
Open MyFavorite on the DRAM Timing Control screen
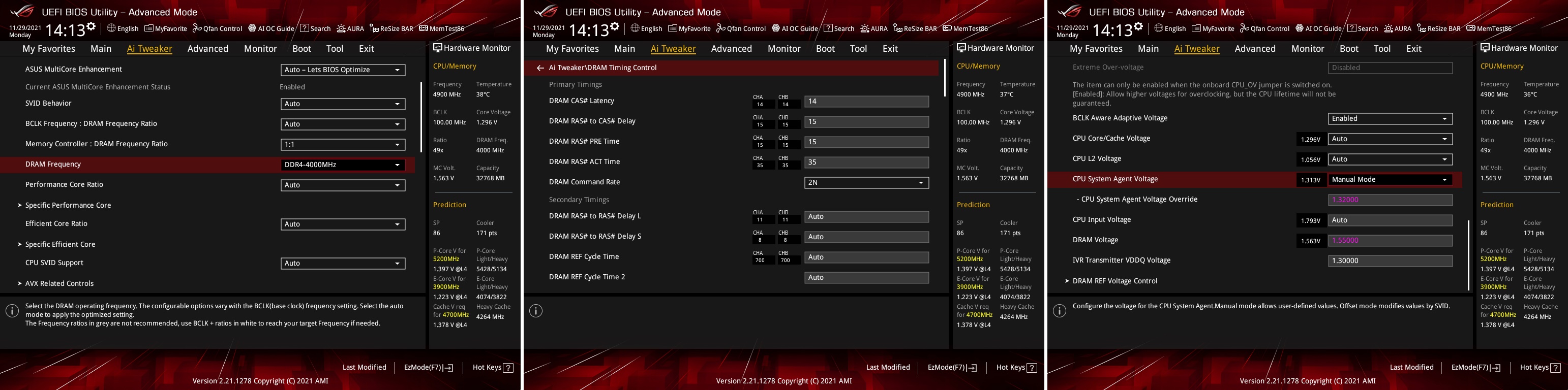pyautogui.click(x=689, y=28)
